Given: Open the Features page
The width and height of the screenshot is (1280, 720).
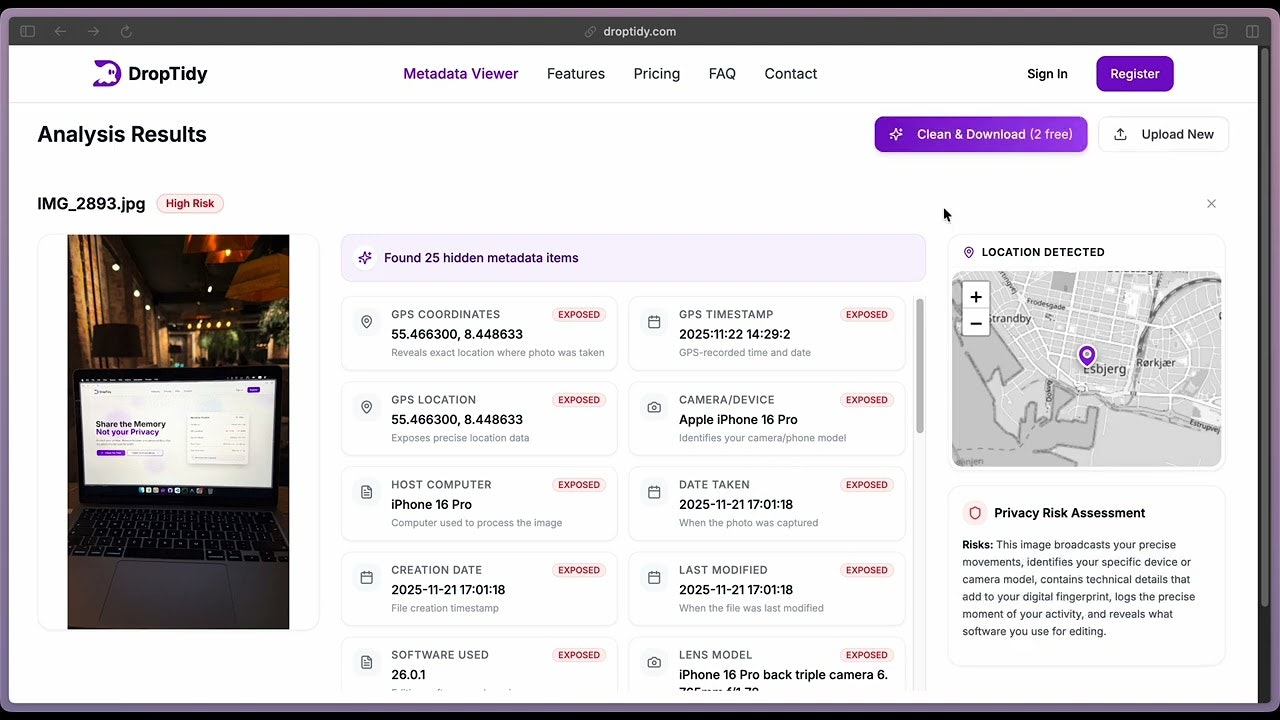Looking at the screenshot, I should click(x=575, y=73).
